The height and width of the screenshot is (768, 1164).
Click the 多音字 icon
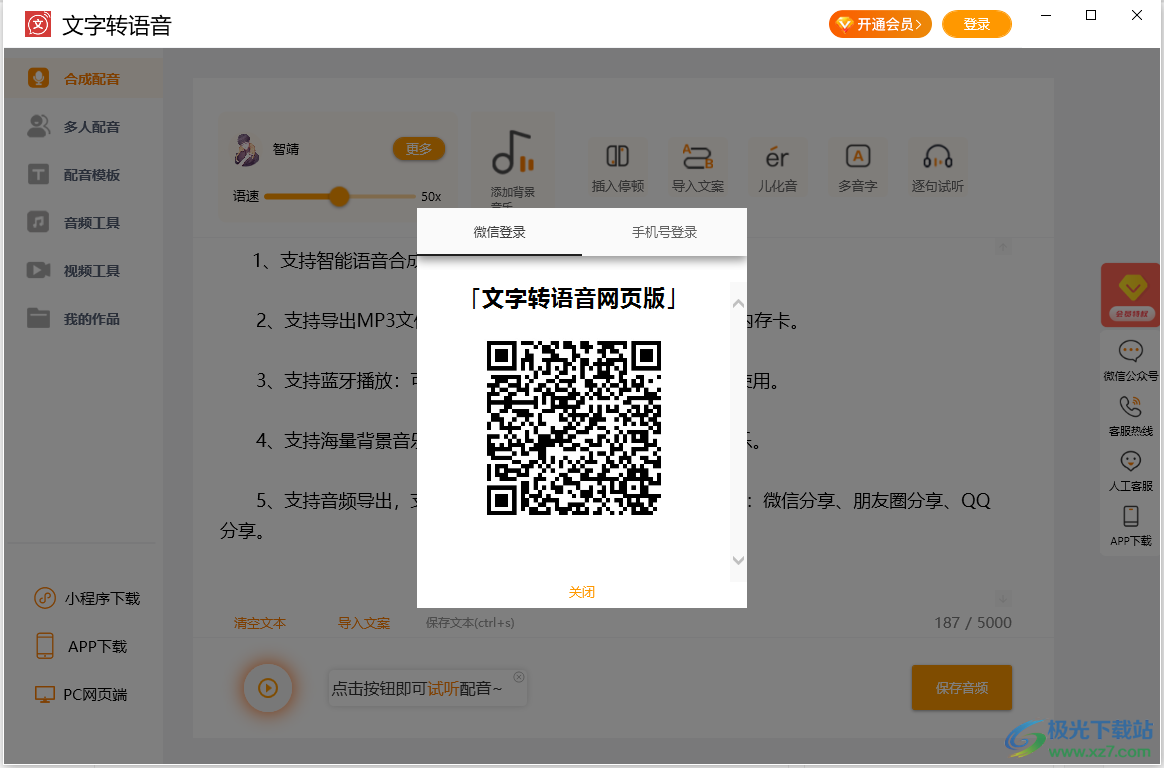[x=858, y=156]
